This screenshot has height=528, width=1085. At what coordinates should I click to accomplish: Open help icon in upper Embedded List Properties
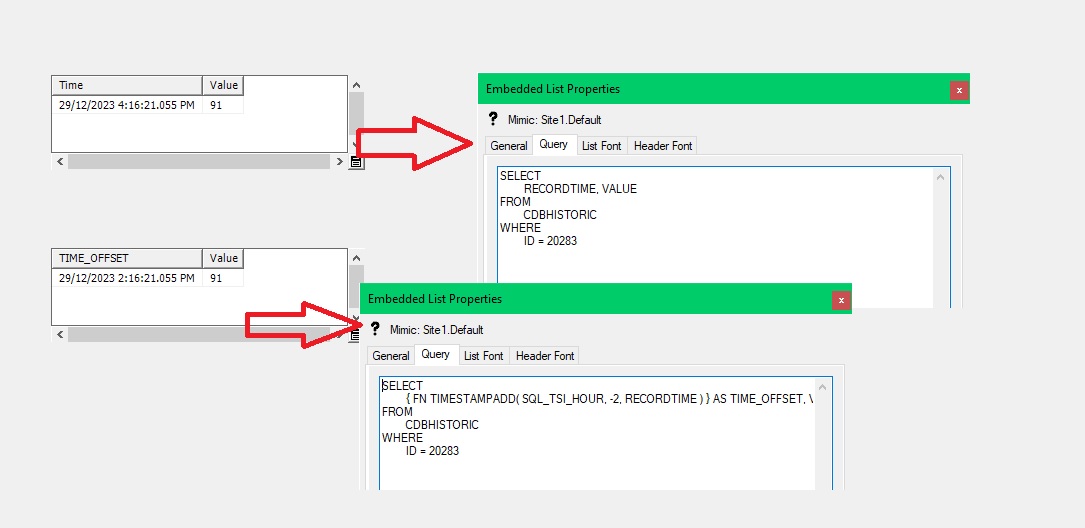[x=493, y=119]
